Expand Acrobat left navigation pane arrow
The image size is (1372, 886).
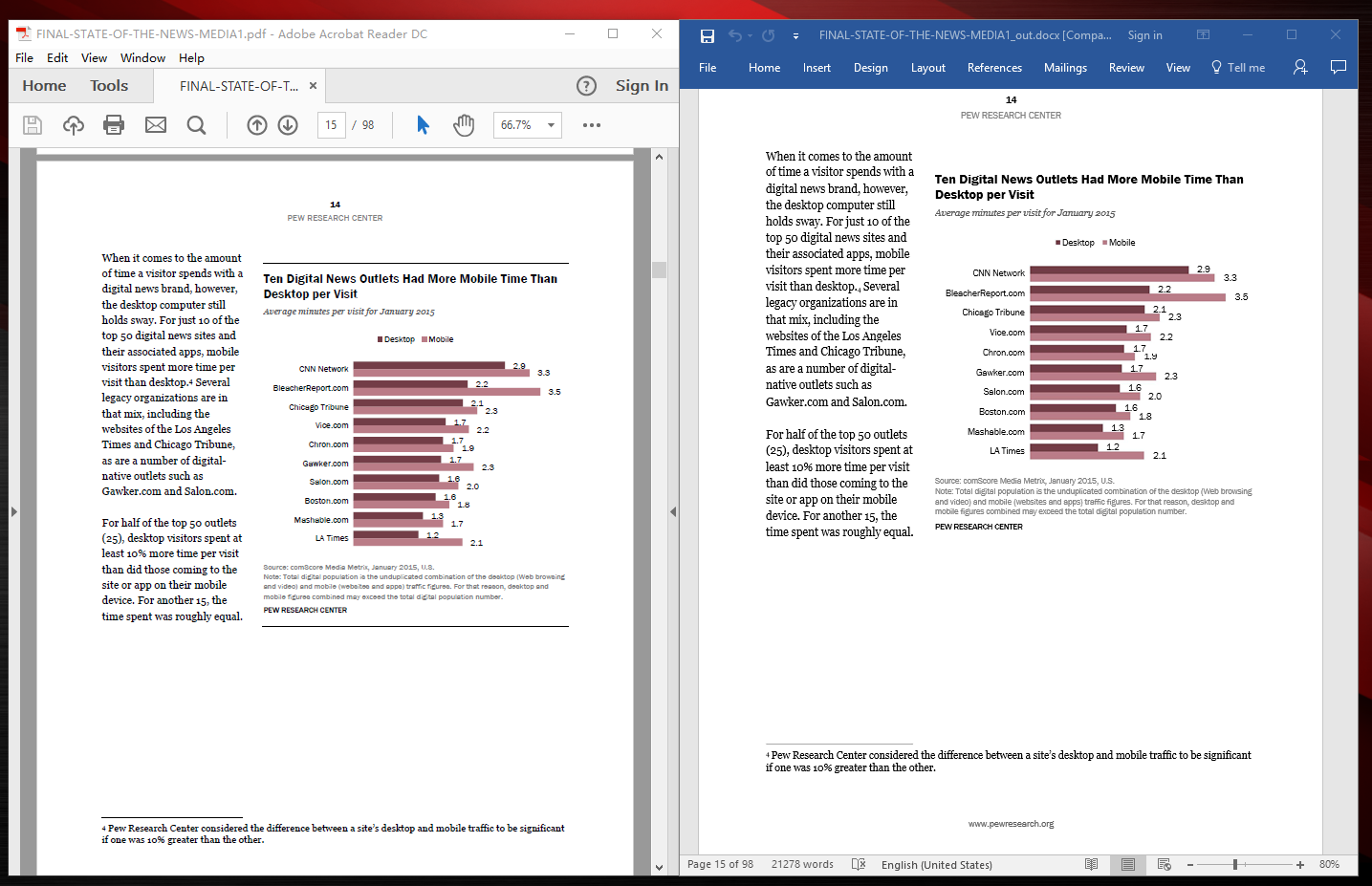tap(13, 511)
